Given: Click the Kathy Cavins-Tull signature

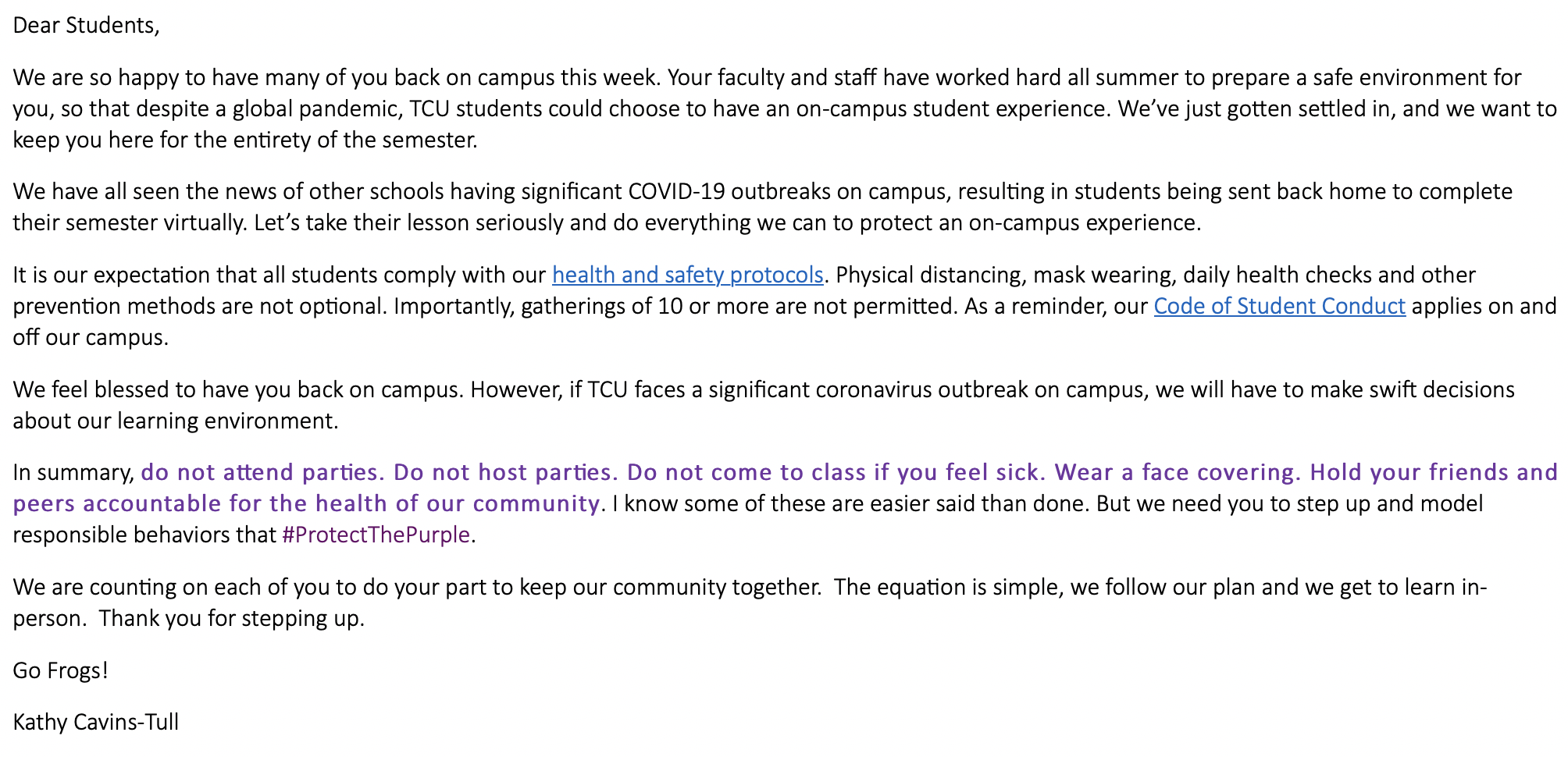Looking at the screenshot, I should (95, 722).
